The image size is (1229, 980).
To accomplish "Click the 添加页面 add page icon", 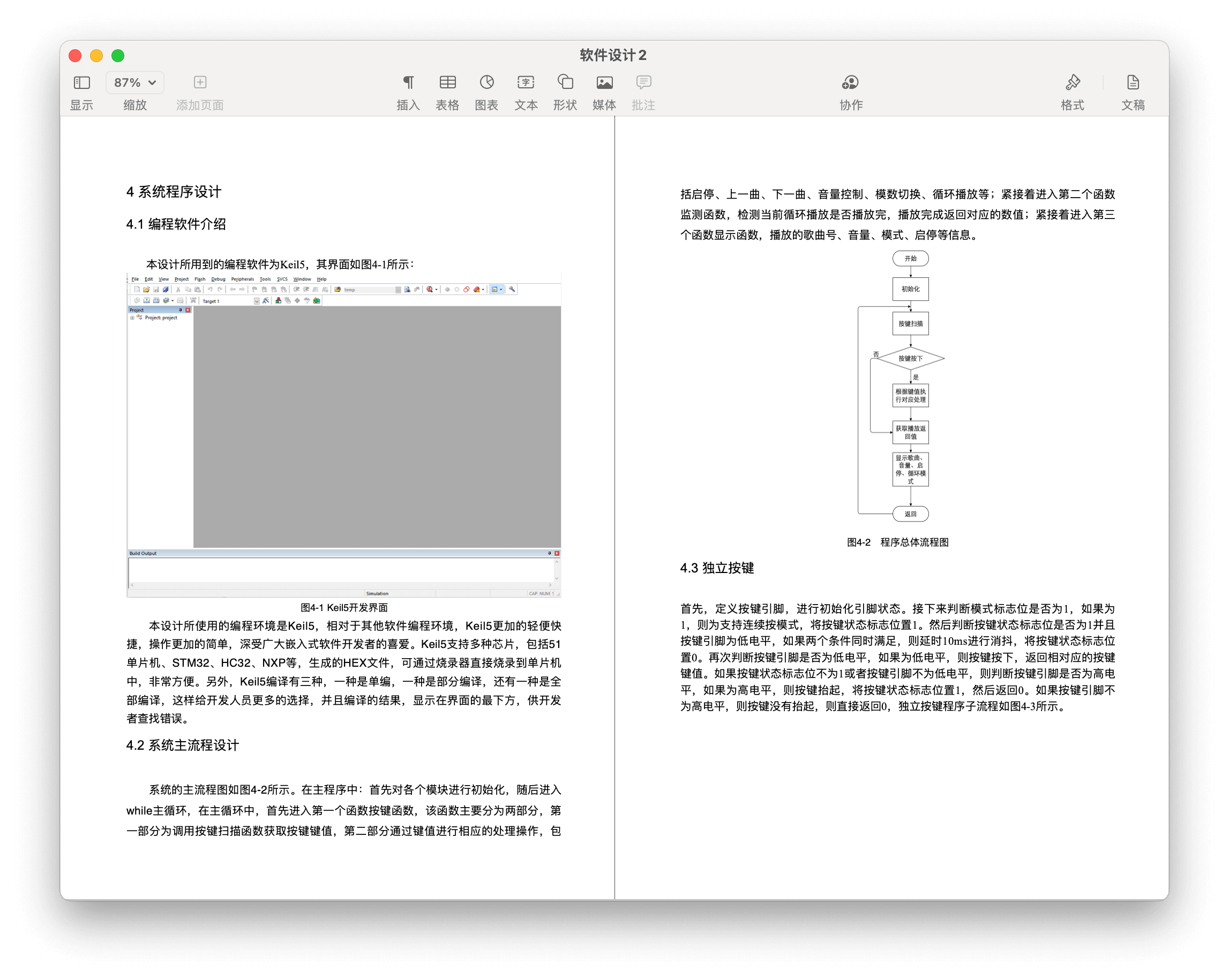I will pos(199,83).
